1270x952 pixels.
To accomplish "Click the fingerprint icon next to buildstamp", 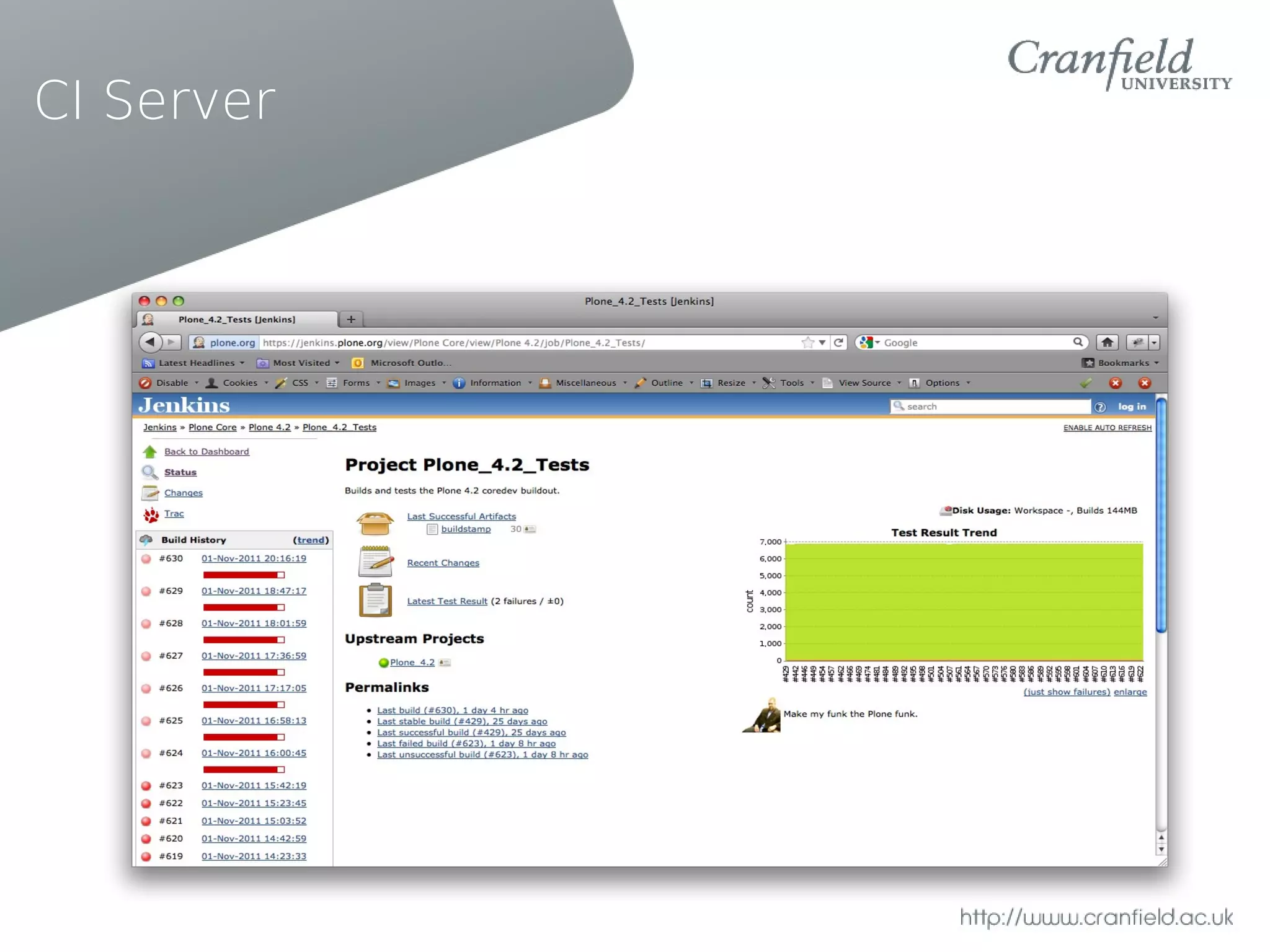I will point(530,529).
